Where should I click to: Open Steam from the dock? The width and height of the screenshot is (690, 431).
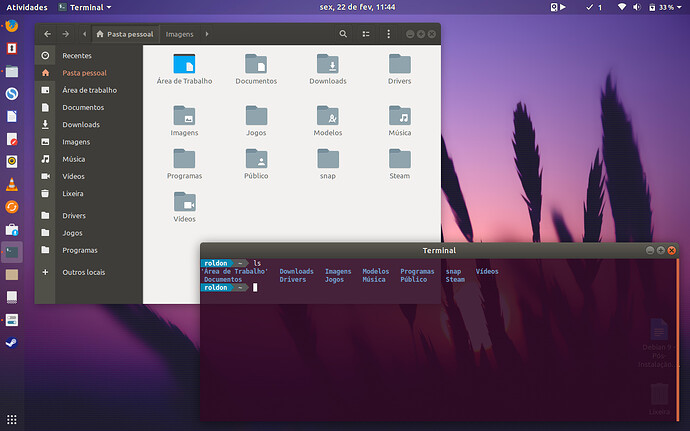point(12,343)
